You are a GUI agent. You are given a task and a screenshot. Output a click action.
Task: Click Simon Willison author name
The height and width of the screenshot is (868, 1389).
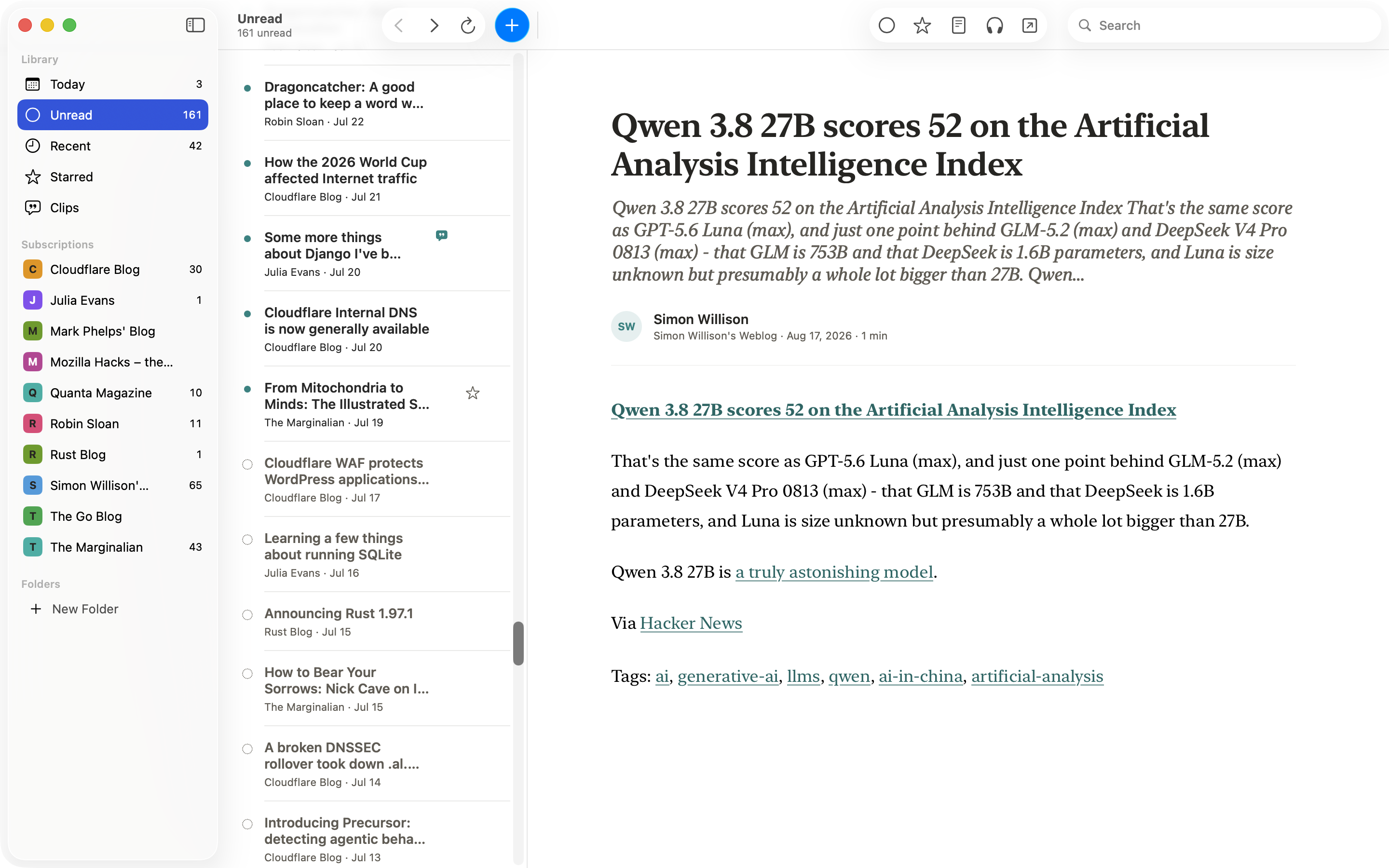click(x=701, y=319)
